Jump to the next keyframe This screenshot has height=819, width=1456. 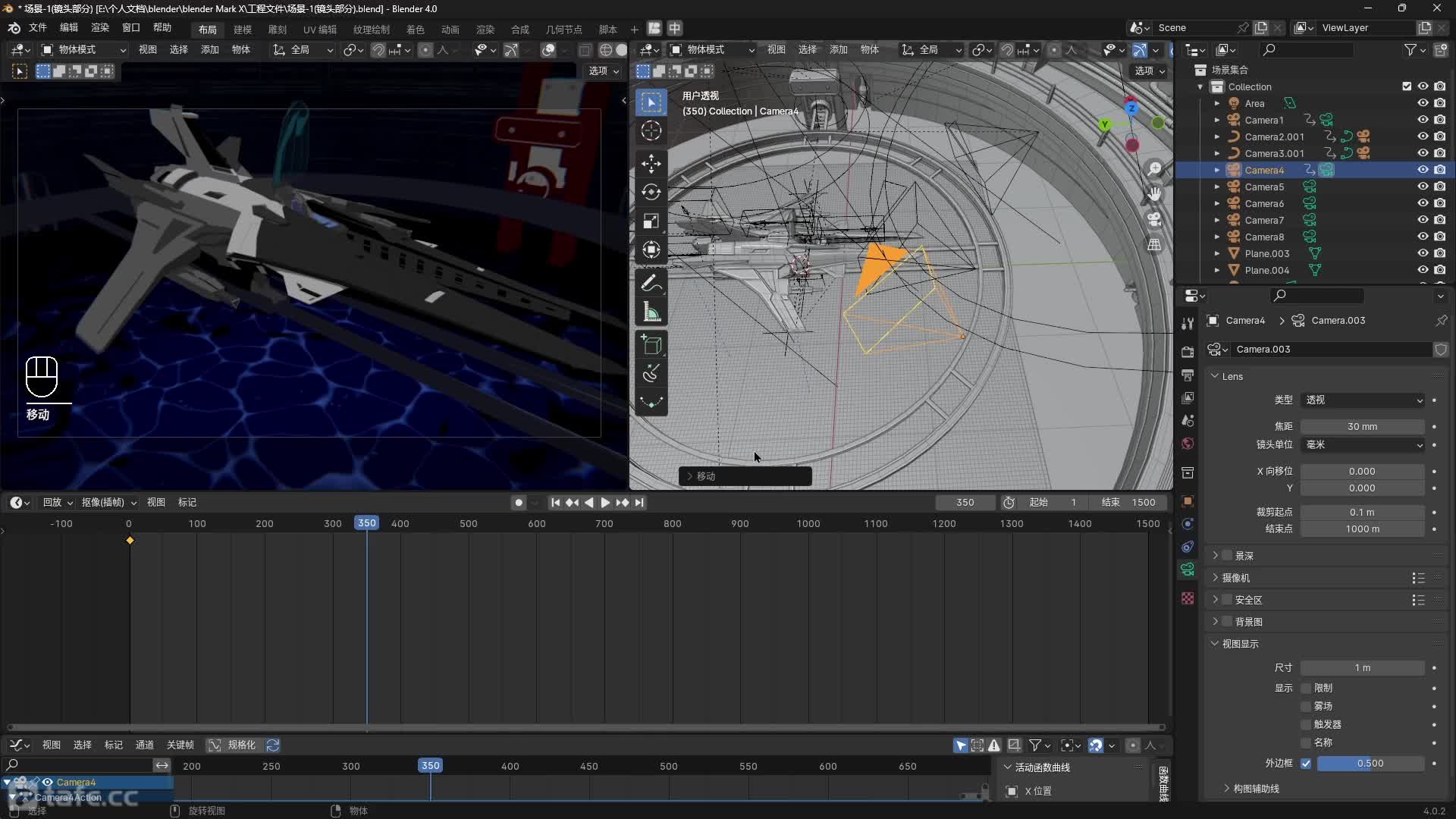(622, 503)
